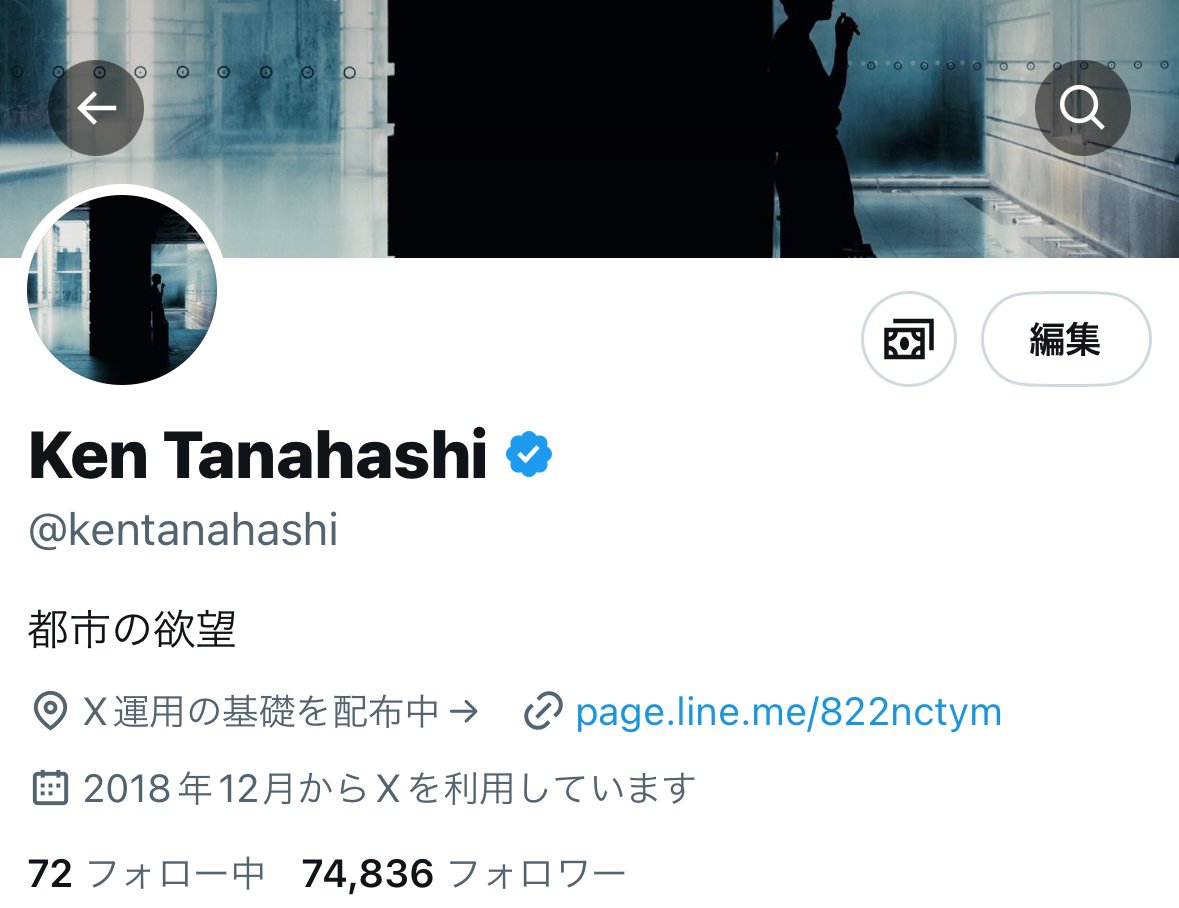Tap the 編集 edit profile button

click(x=1065, y=339)
